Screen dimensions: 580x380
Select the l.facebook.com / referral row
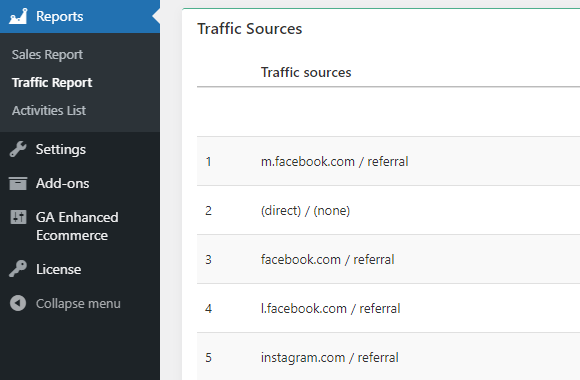(x=388, y=308)
